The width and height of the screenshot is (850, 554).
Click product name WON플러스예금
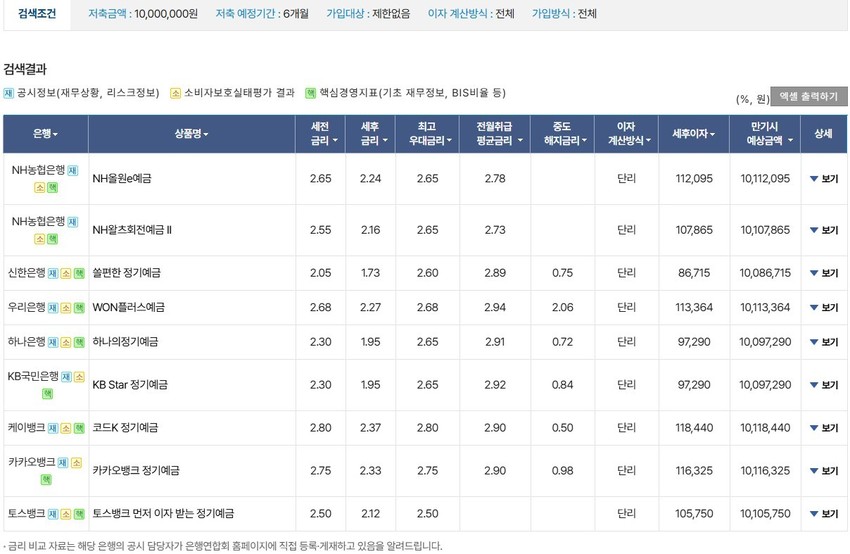128,307
